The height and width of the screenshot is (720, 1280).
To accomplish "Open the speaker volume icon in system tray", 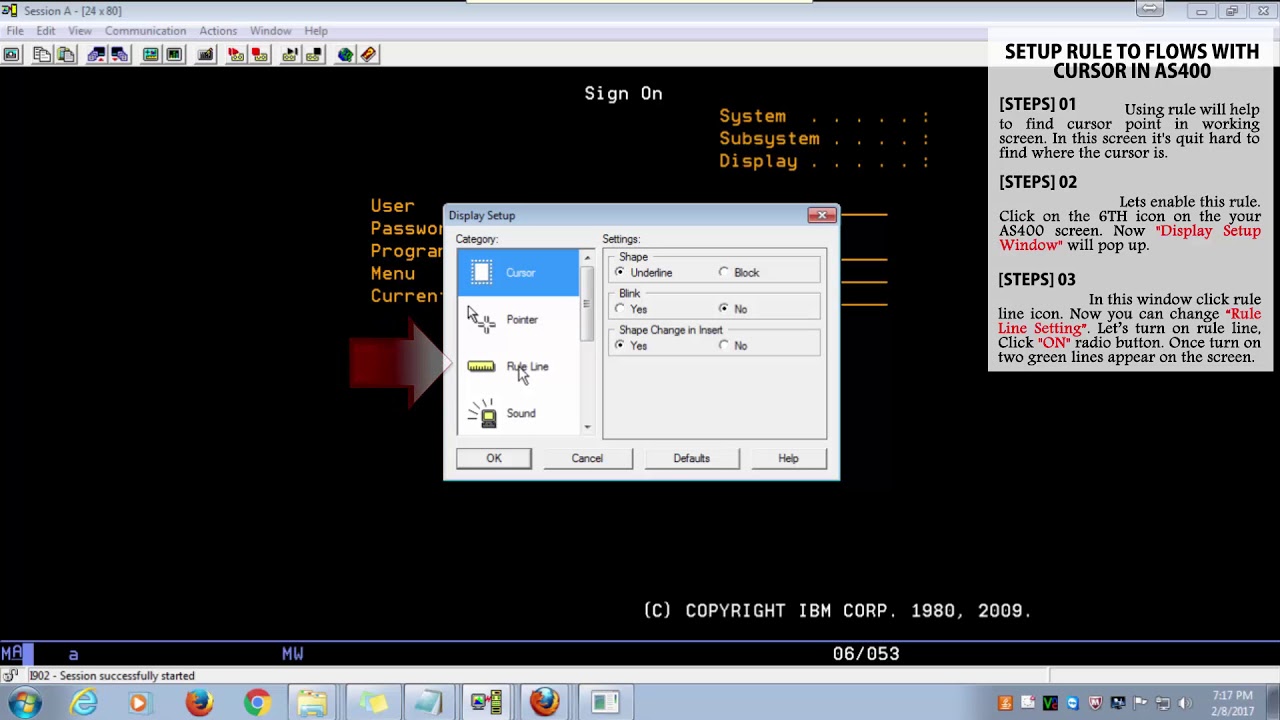I will (1183, 703).
